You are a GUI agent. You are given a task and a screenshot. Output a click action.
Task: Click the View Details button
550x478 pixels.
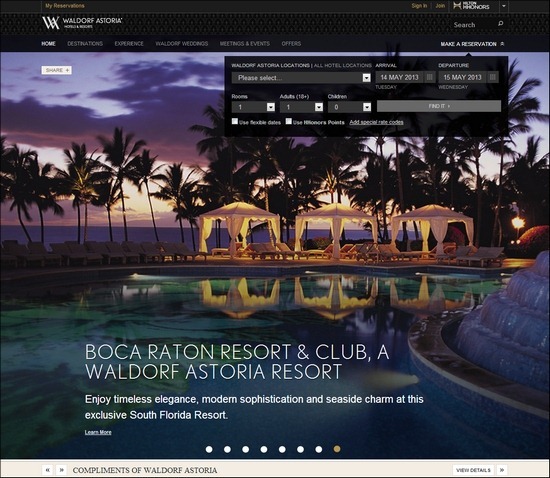click(473, 470)
